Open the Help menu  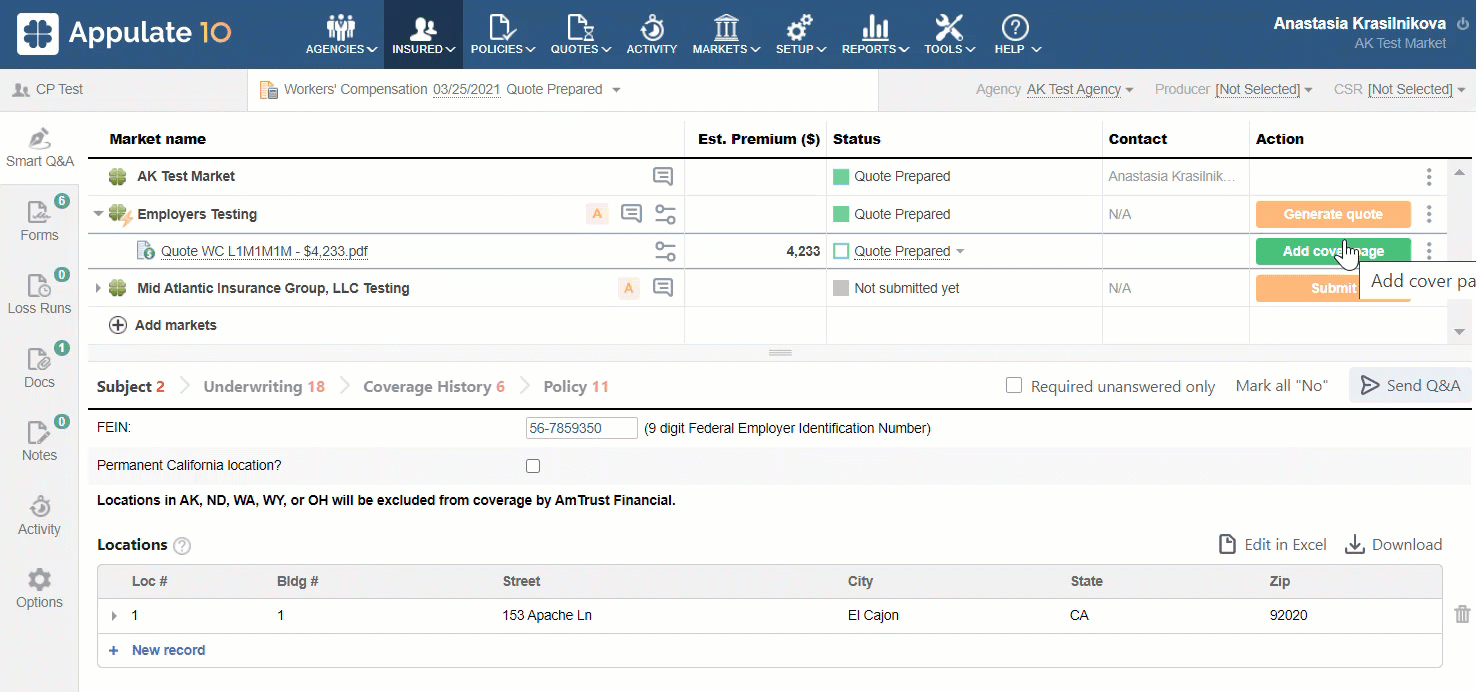coord(1017,34)
